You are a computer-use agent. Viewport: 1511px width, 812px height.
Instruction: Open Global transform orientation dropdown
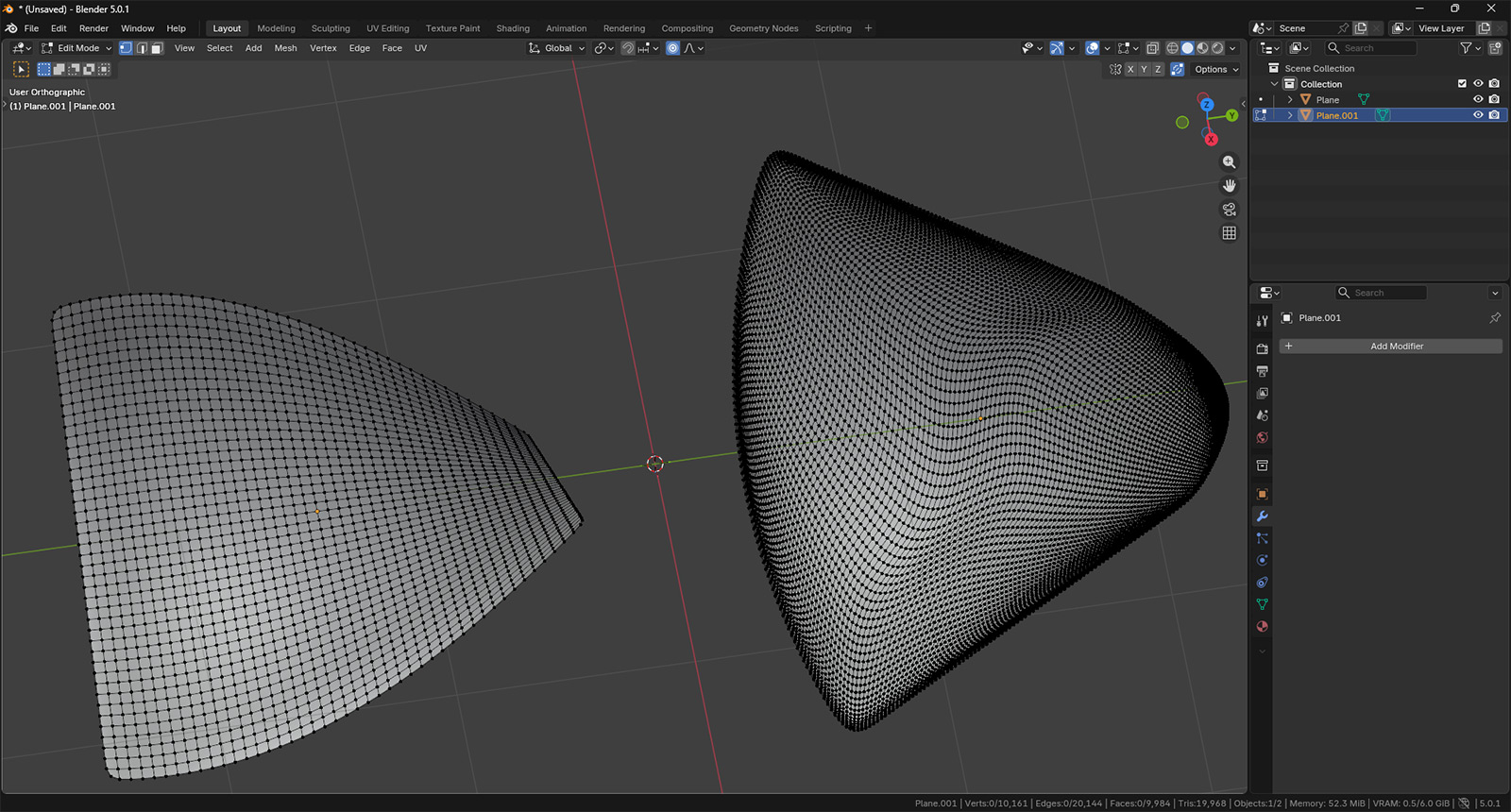[557, 48]
